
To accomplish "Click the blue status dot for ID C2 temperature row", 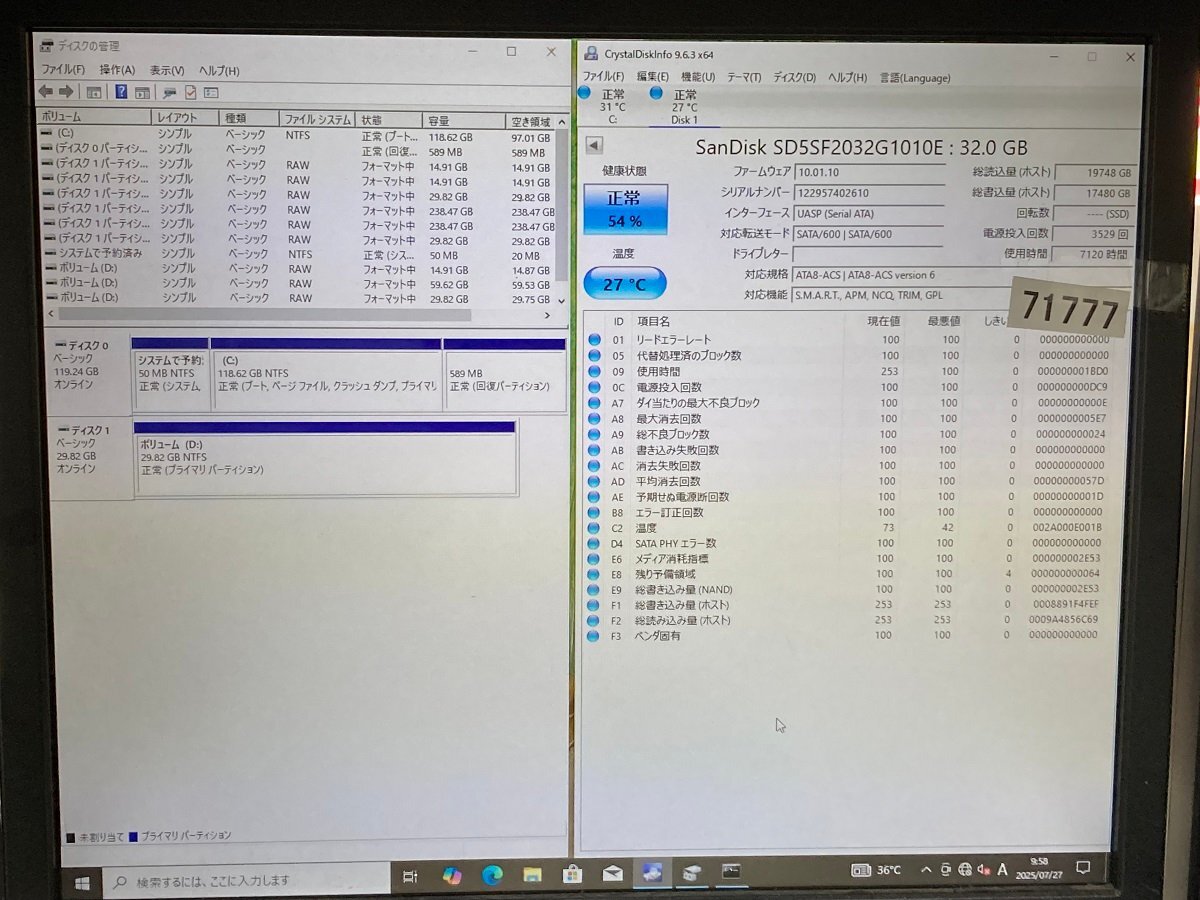I will (x=594, y=528).
